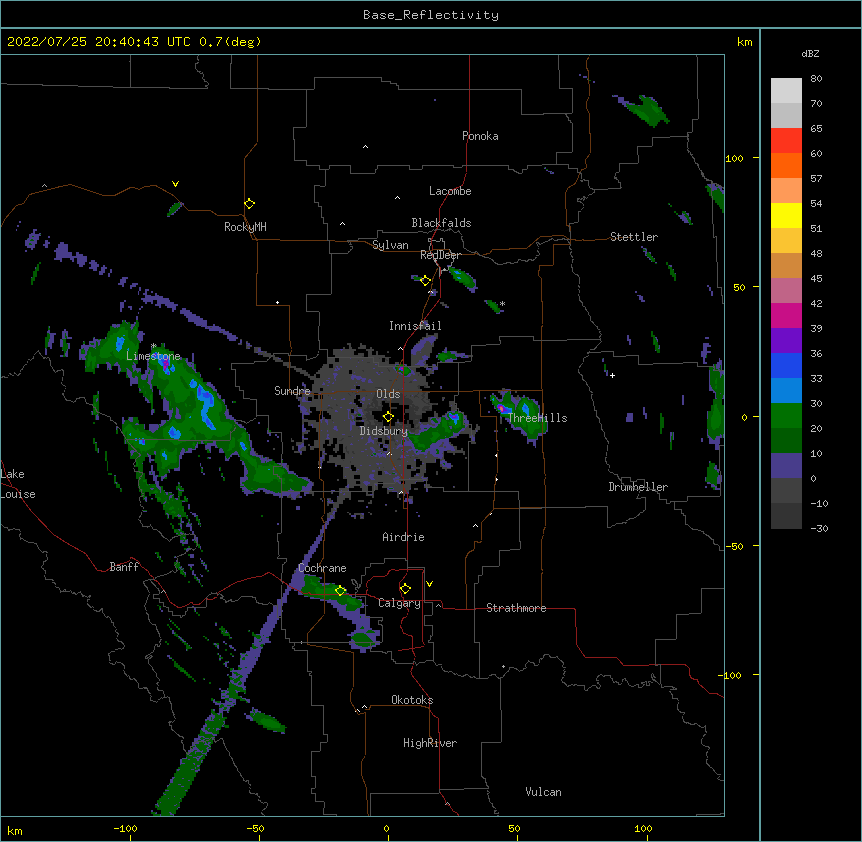Click the Limestone label

tap(153, 356)
